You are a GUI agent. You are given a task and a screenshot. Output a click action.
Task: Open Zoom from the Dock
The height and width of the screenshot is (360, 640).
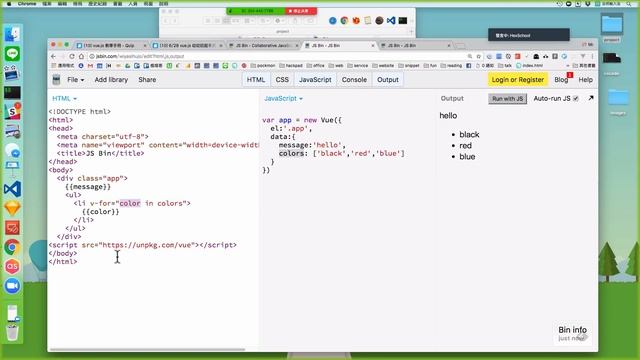click(x=12, y=286)
